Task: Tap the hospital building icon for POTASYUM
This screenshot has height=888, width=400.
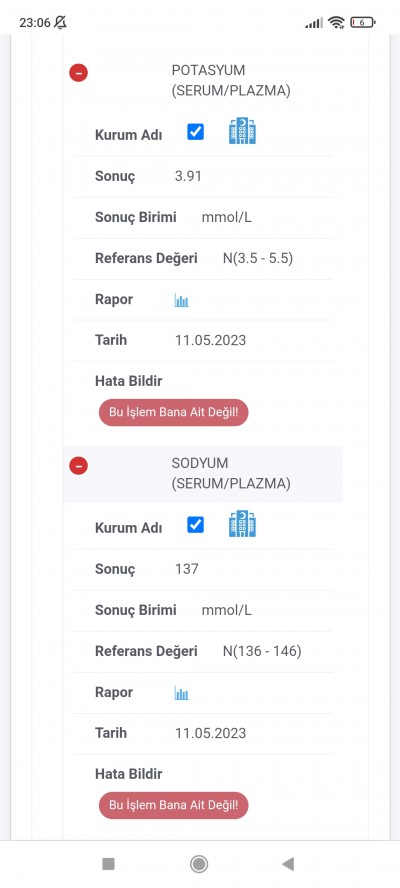Action: pyautogui.click(x=242, y=131)
